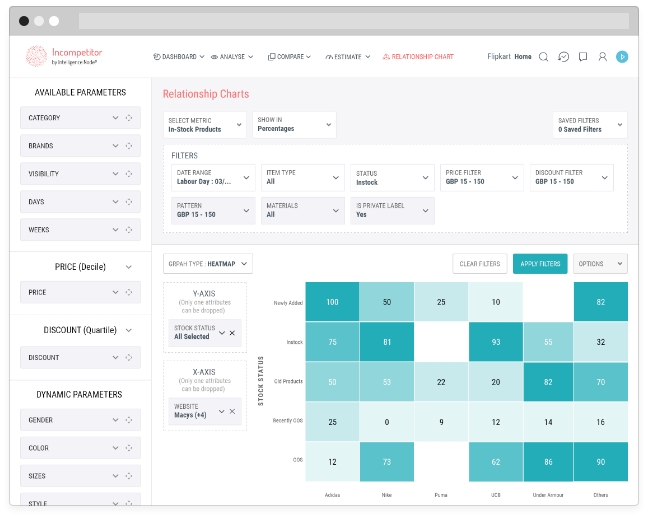Expand Website Macys chevron
The width and height of the screenshot is (648, 518).
point(222,411)
